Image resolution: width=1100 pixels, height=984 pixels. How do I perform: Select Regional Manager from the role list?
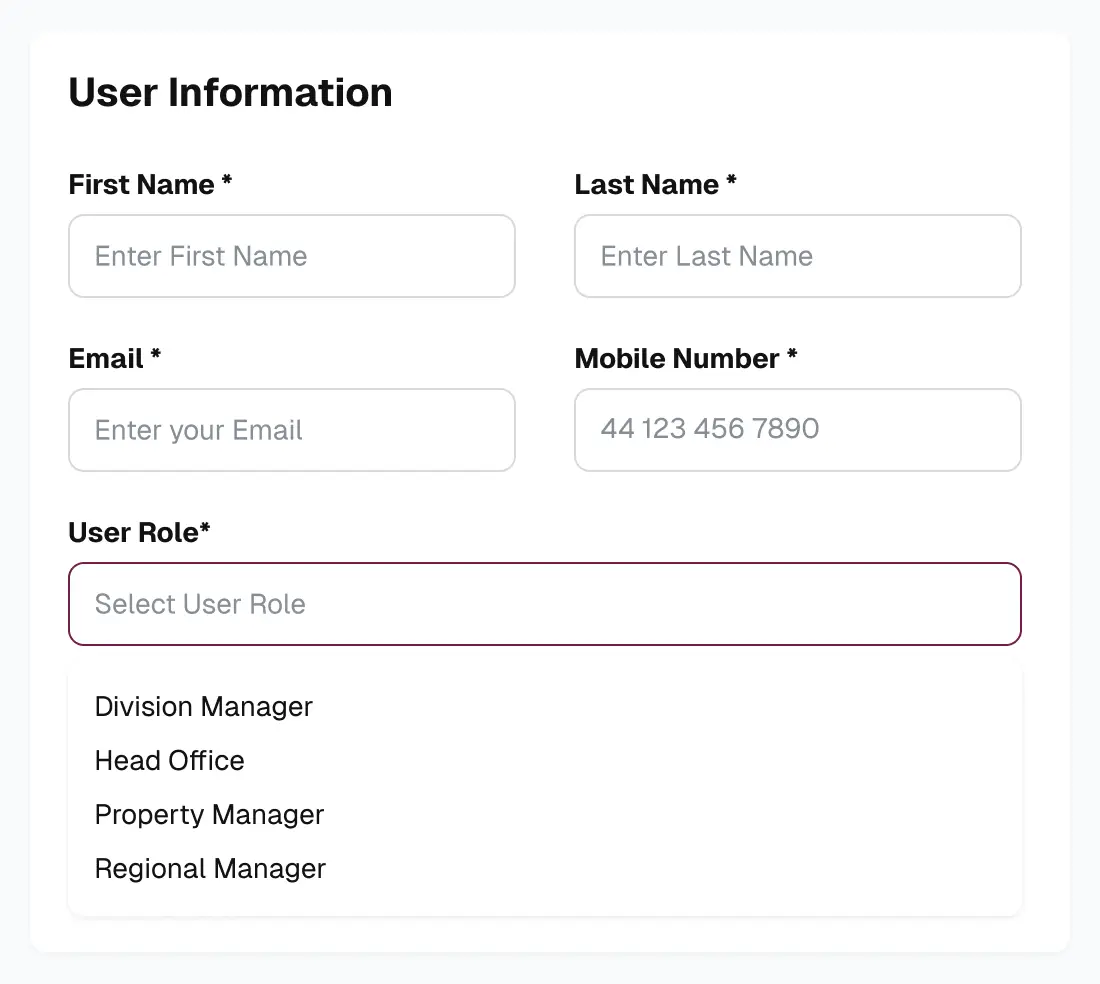pyautogui.click(x=210, y=869)
